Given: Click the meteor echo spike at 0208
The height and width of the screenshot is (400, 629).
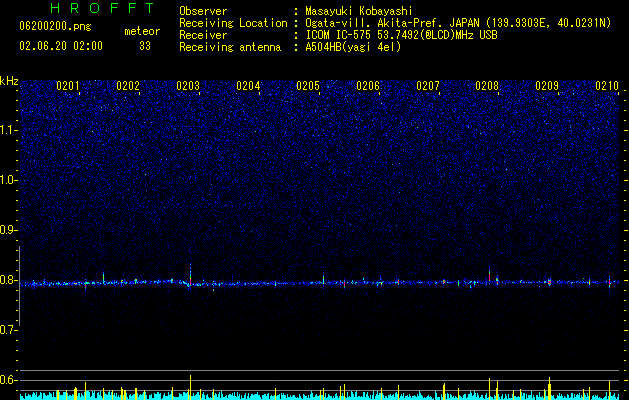Looking at the screenshot, I should click(x=489, y=276).
